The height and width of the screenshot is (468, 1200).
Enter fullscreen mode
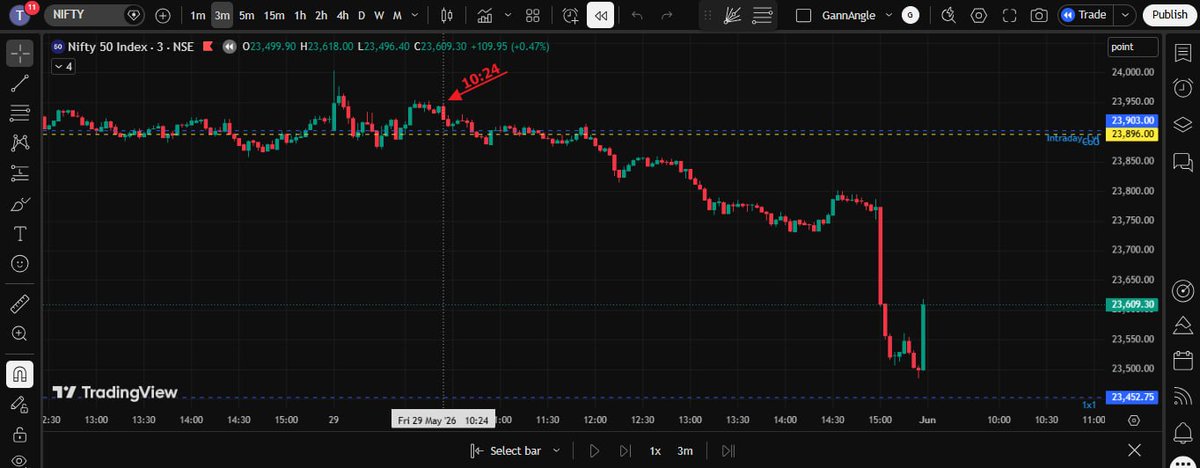1009,15
